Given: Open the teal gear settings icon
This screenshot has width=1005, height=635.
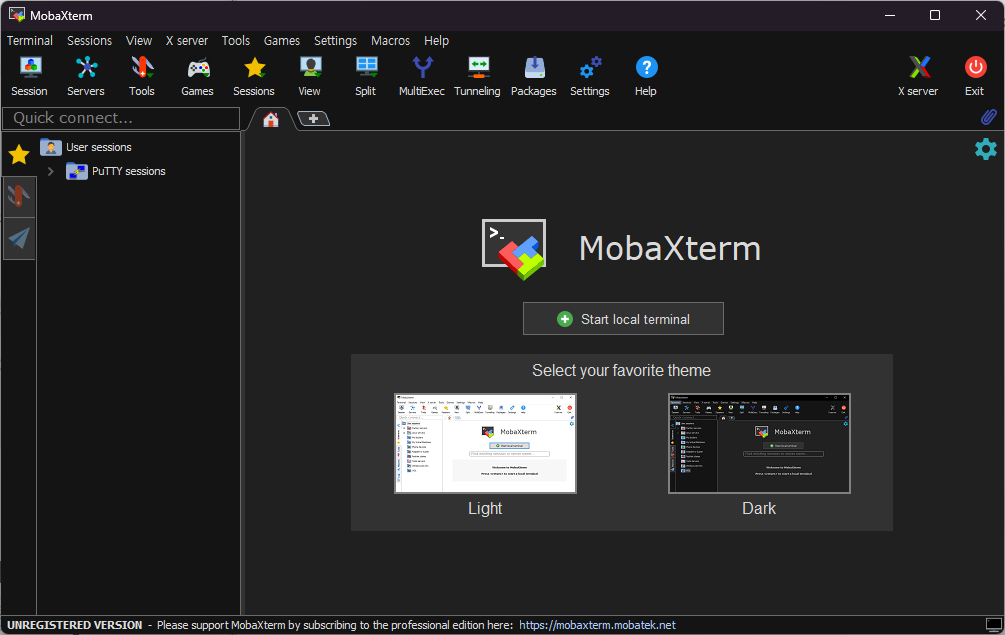Looking at the screenshot, I should click(x=985, y=149).
